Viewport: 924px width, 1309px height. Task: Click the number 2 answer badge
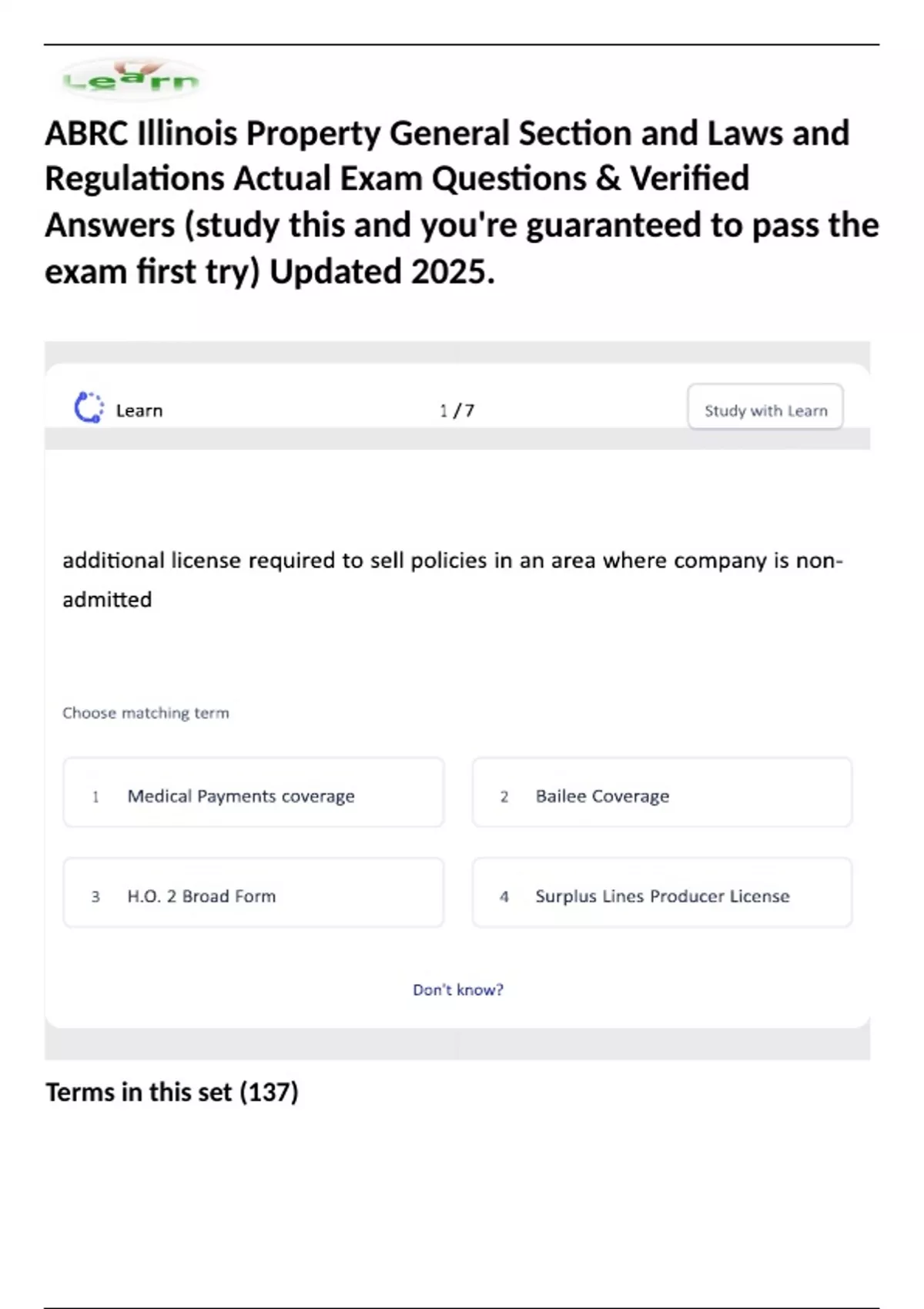[504, 796]
